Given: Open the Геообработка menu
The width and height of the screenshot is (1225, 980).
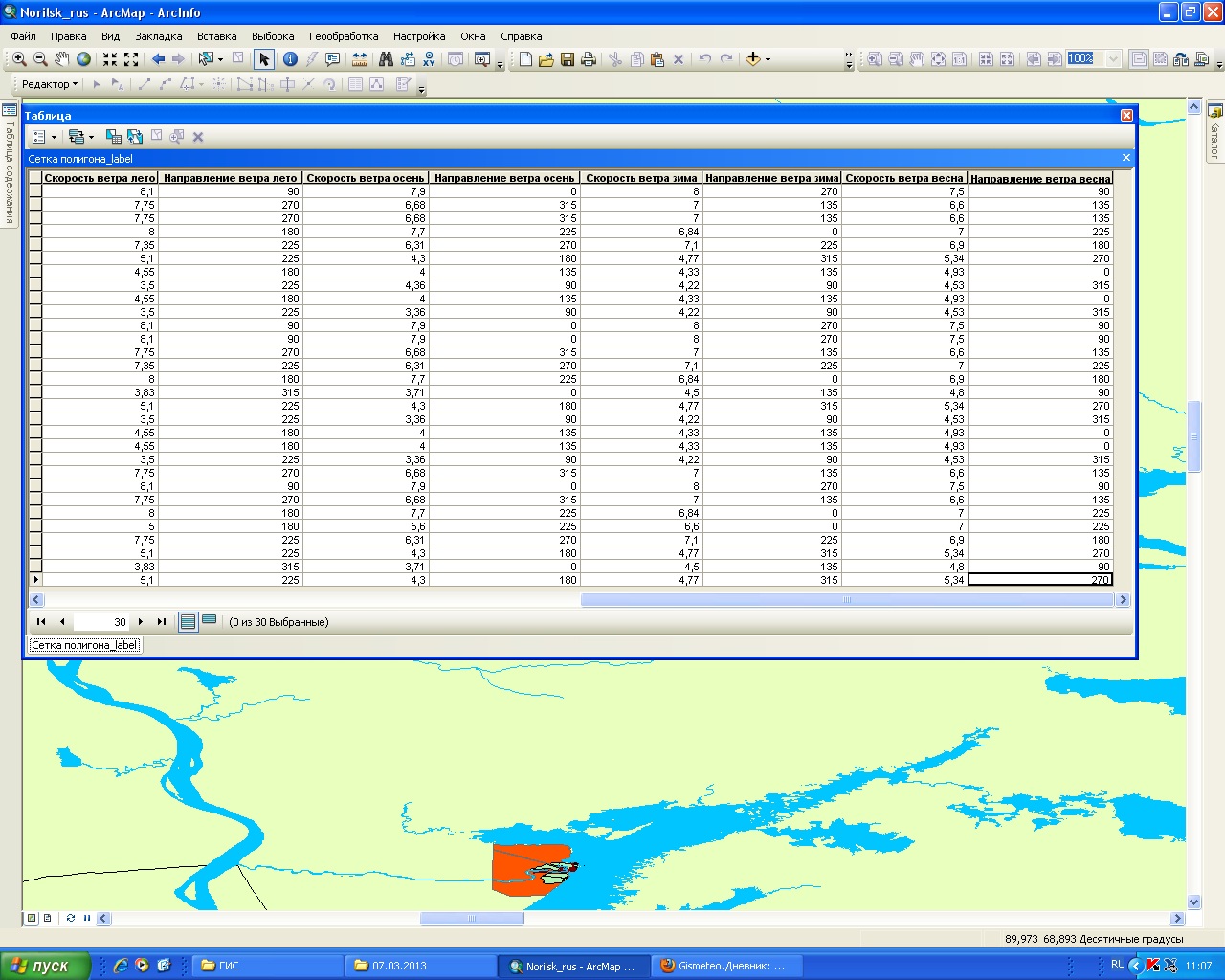Looking at the screenshot, I should pyautogui.click(x=344, y=36).
